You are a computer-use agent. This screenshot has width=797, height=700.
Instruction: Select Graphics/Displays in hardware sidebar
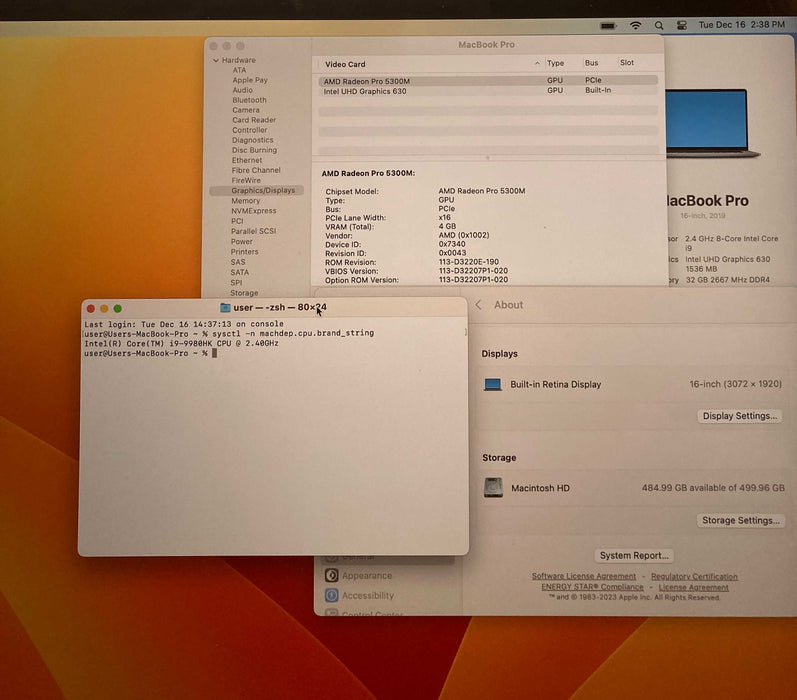(x=257, y=191)
